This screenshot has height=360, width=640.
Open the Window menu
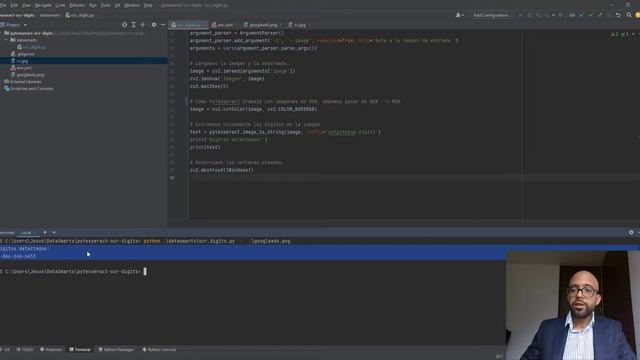[131, 5]
